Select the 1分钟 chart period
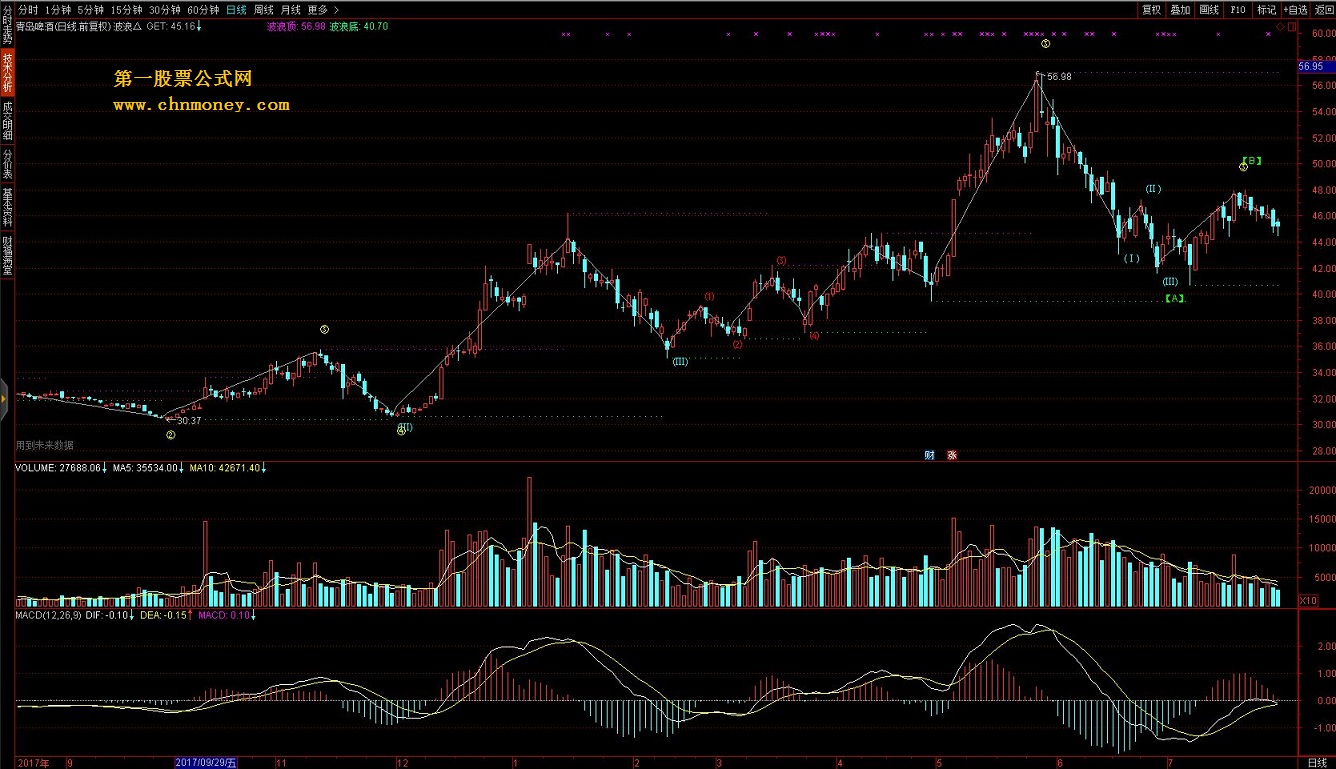This screenshot has width=1336, height=769. 59,9
